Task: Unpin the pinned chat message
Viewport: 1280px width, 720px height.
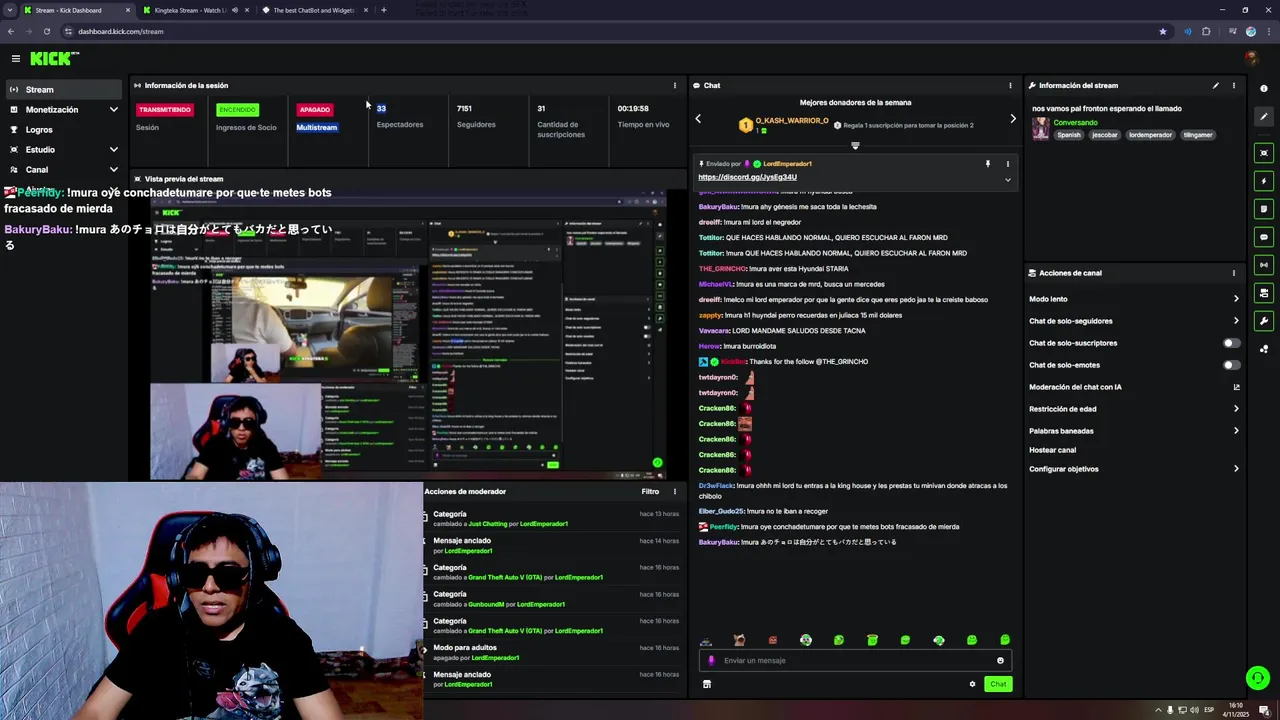Action: click(987, 164)
